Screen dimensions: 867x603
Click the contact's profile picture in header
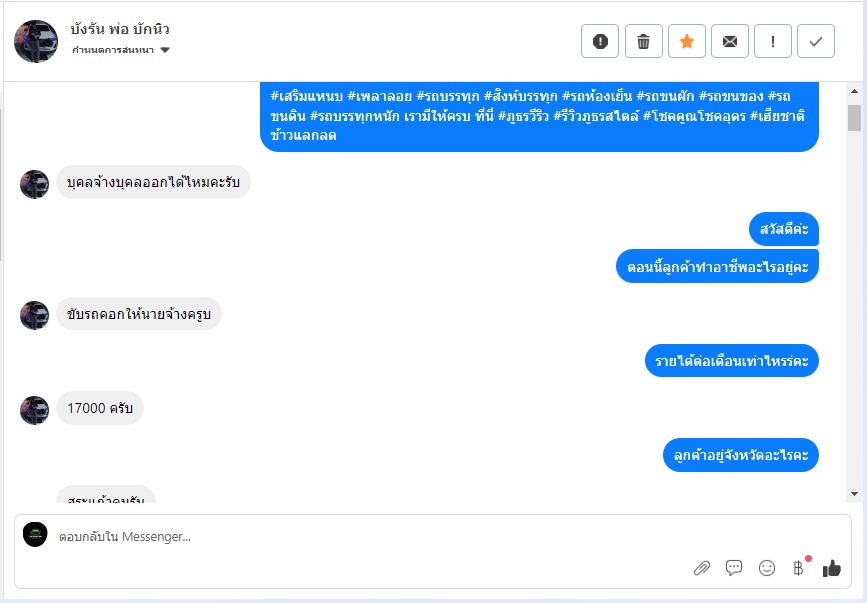(36, 41)
